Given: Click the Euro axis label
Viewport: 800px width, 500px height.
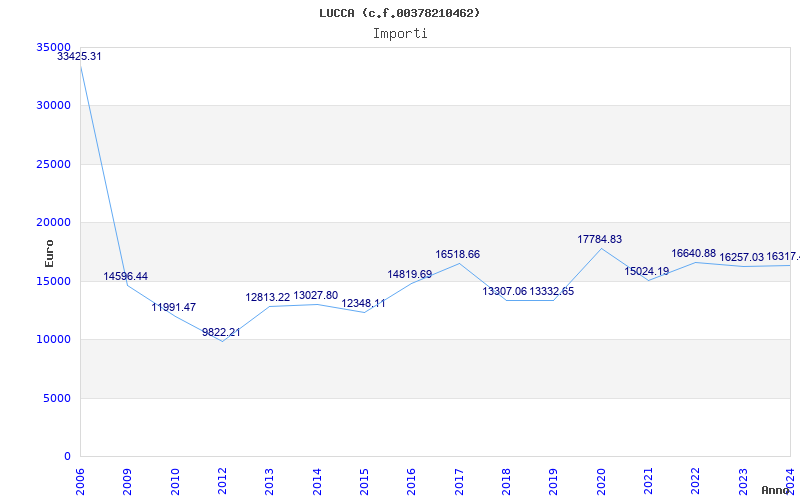Looking at the screenshot, I should tap(49, 254).
